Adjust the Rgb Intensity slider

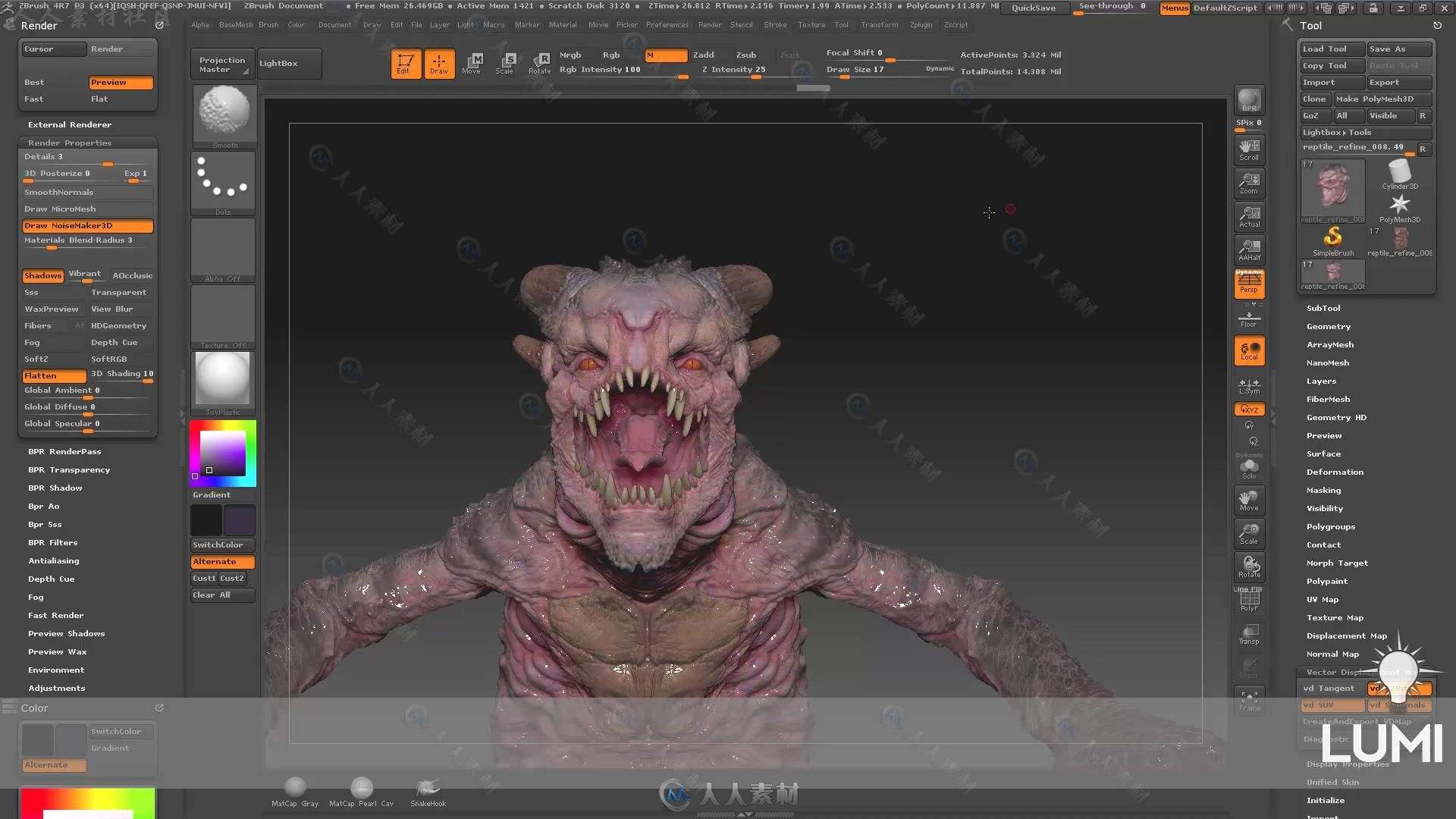623,71
